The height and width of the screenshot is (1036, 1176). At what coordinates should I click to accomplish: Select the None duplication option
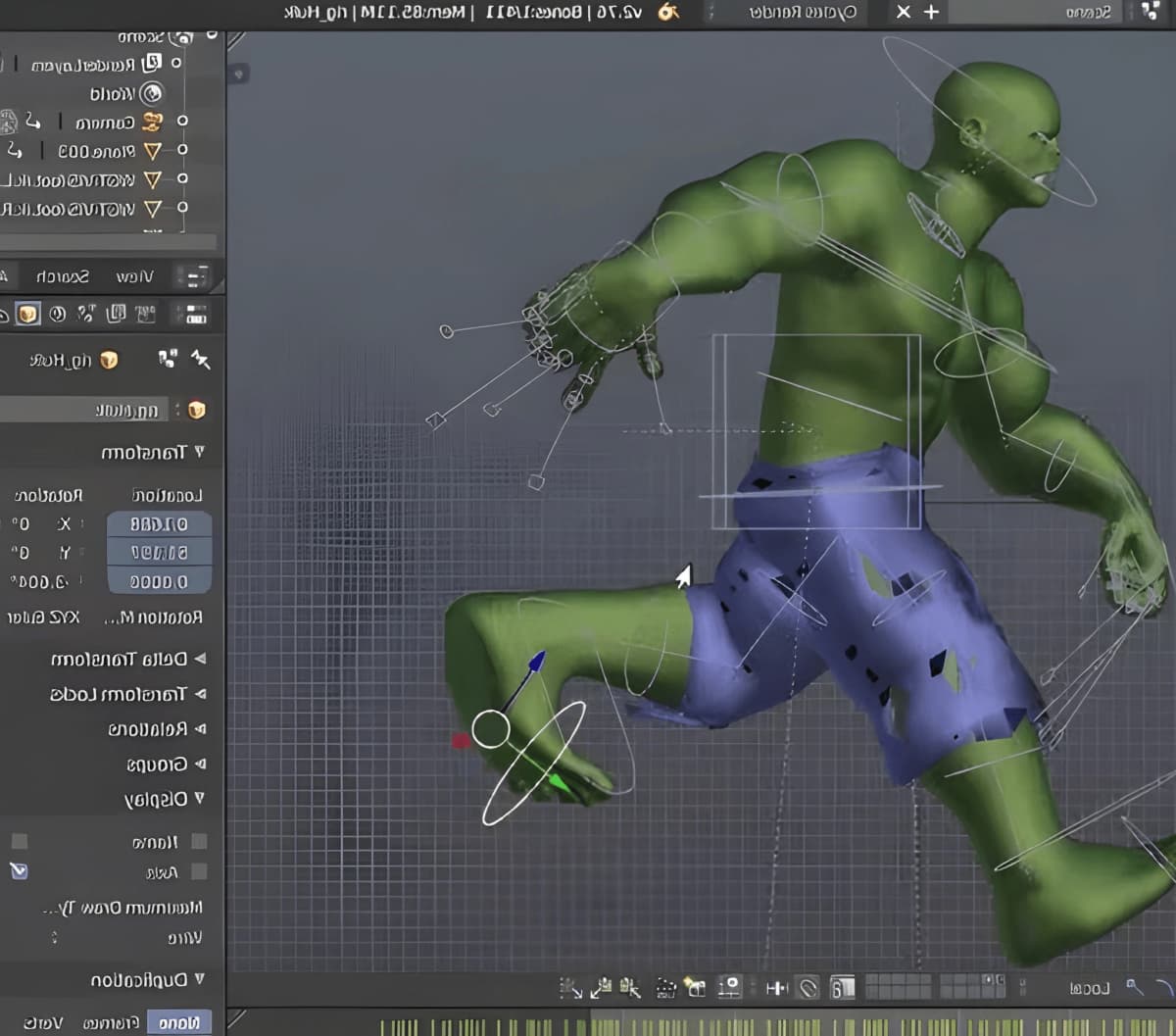[178, 1023]
